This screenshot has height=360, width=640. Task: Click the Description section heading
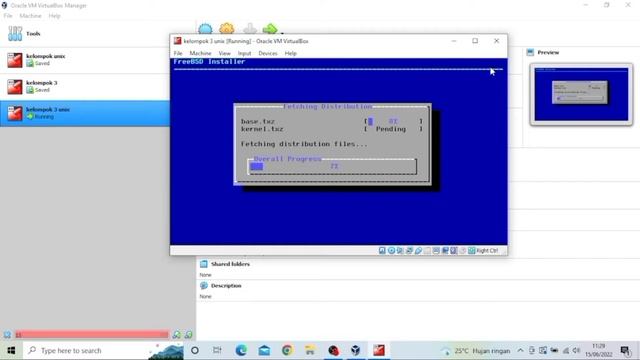tap(226, 286)
